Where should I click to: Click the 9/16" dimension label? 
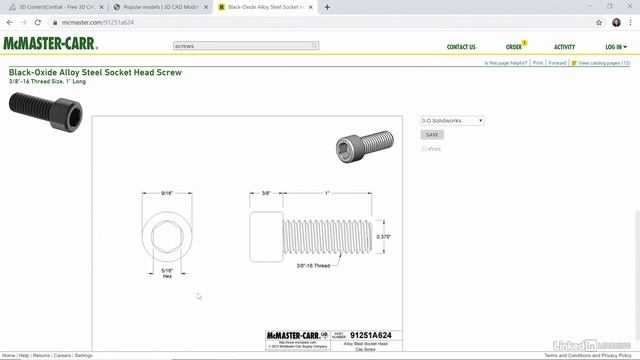tap(167, 193)
